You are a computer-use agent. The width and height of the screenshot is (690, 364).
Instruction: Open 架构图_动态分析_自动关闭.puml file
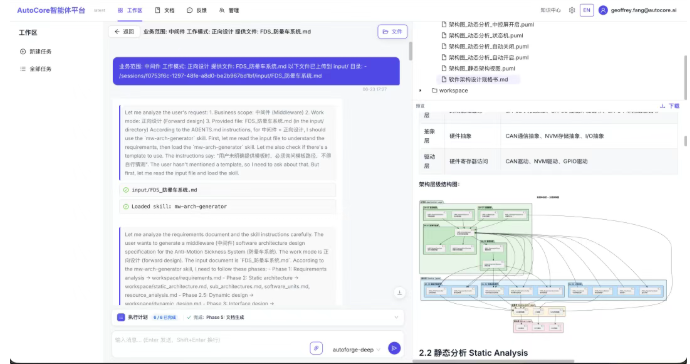485,47
